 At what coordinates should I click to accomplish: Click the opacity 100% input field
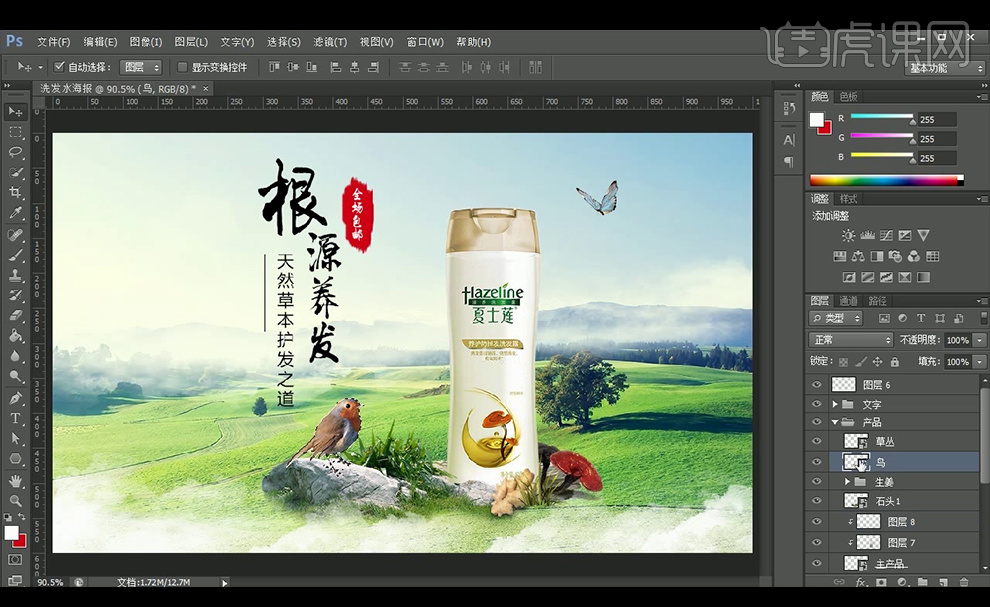958,340
